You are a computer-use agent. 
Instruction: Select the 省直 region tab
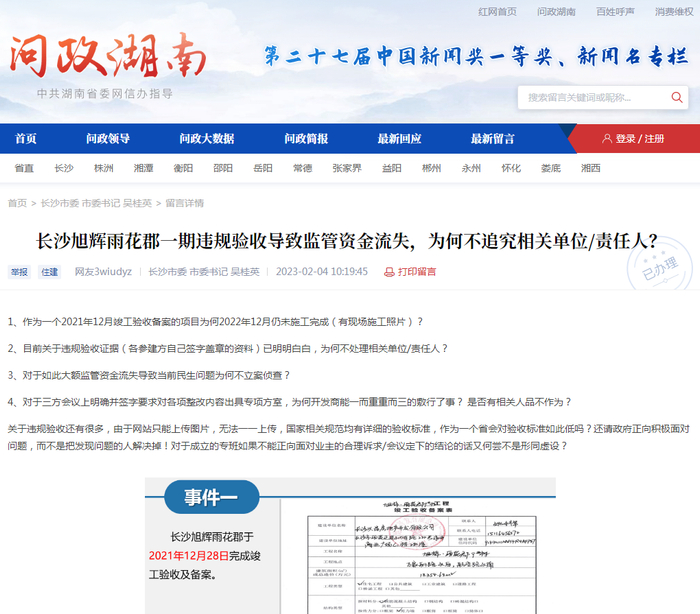(24, 168)
